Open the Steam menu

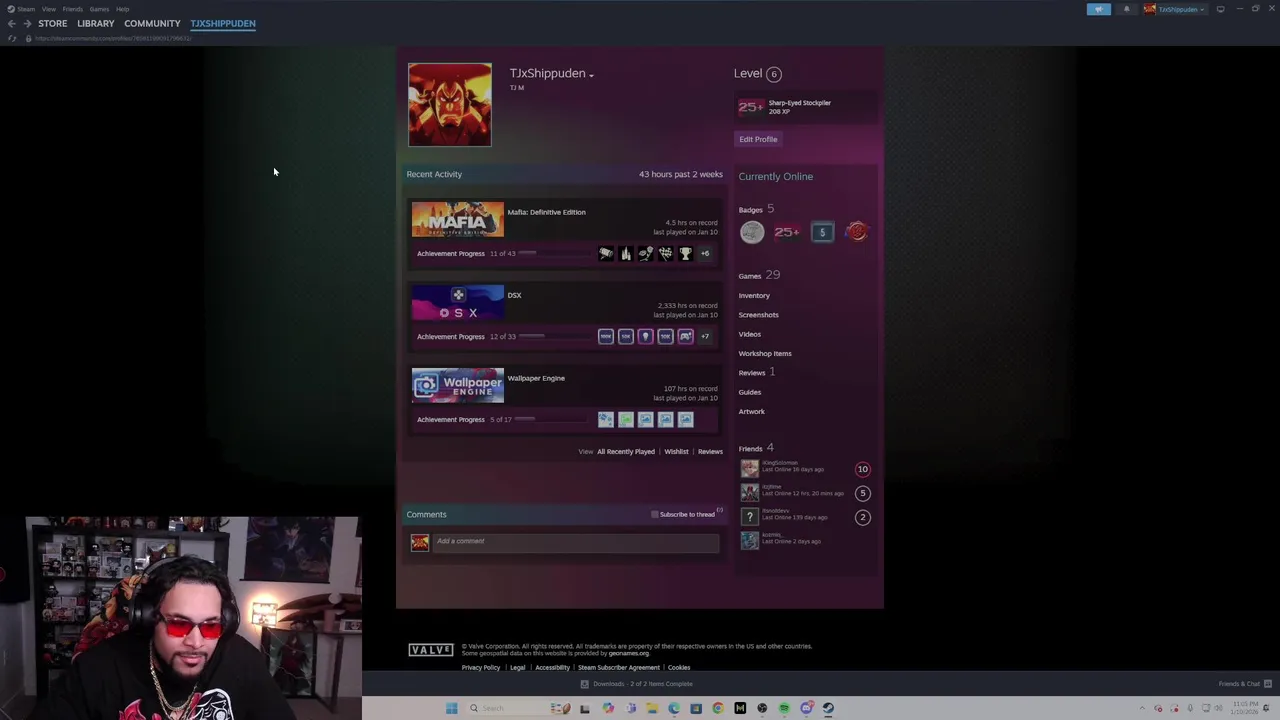point(22,9)
